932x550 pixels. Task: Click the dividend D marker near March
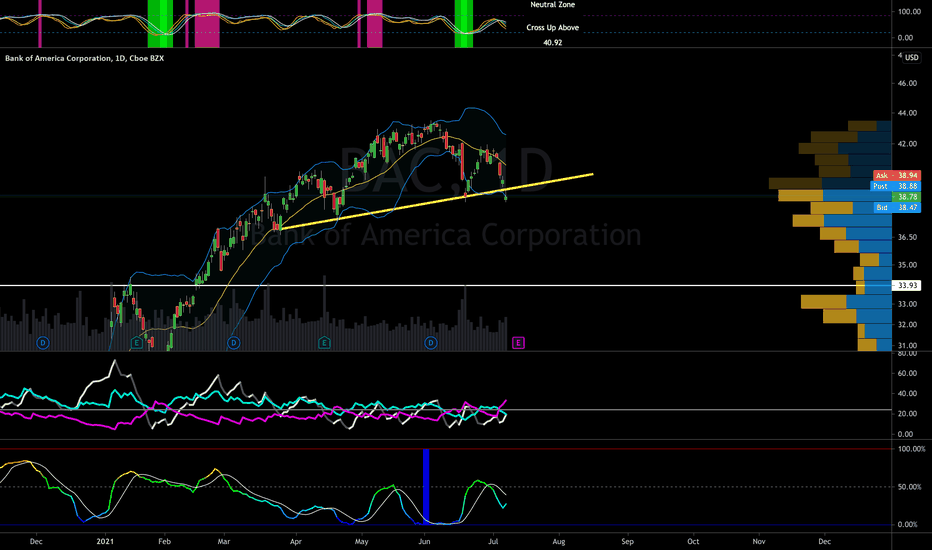pyautogui.click(x=234, y=342)
